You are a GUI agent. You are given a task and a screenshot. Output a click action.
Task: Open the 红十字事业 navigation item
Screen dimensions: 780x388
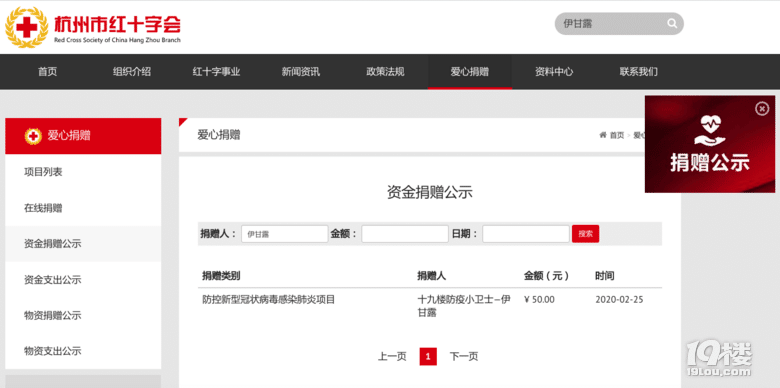(x=216, y=72)
